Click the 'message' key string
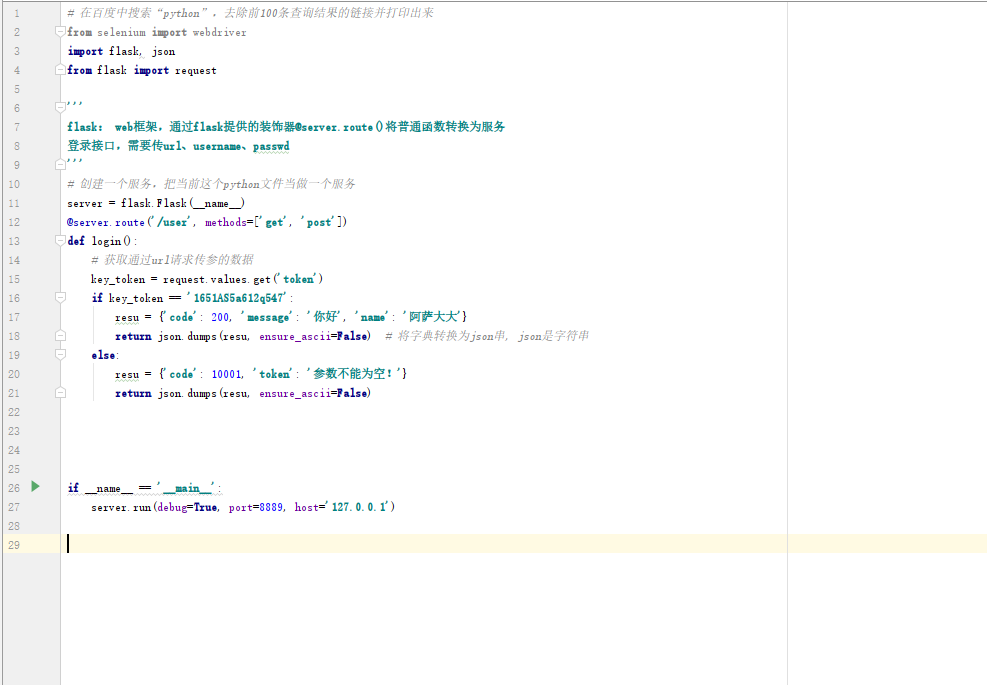The height and width of the screenshot is (685, 987). (268, 317)
